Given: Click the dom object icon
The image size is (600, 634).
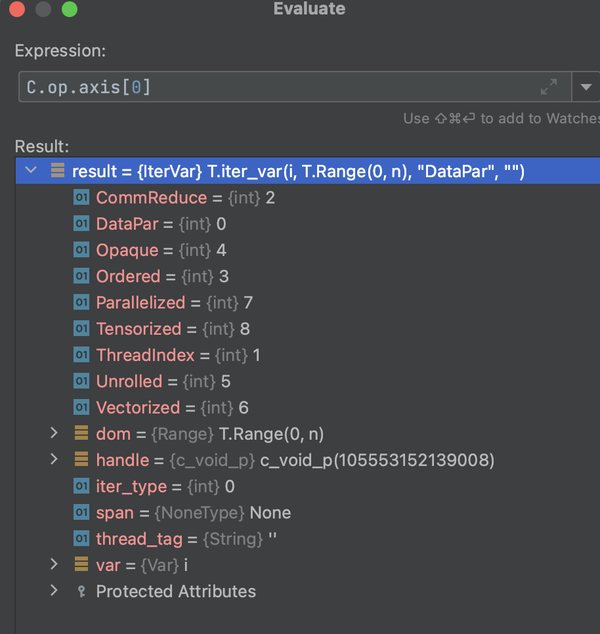Looking at the screenshot, I should click(81, 434).
